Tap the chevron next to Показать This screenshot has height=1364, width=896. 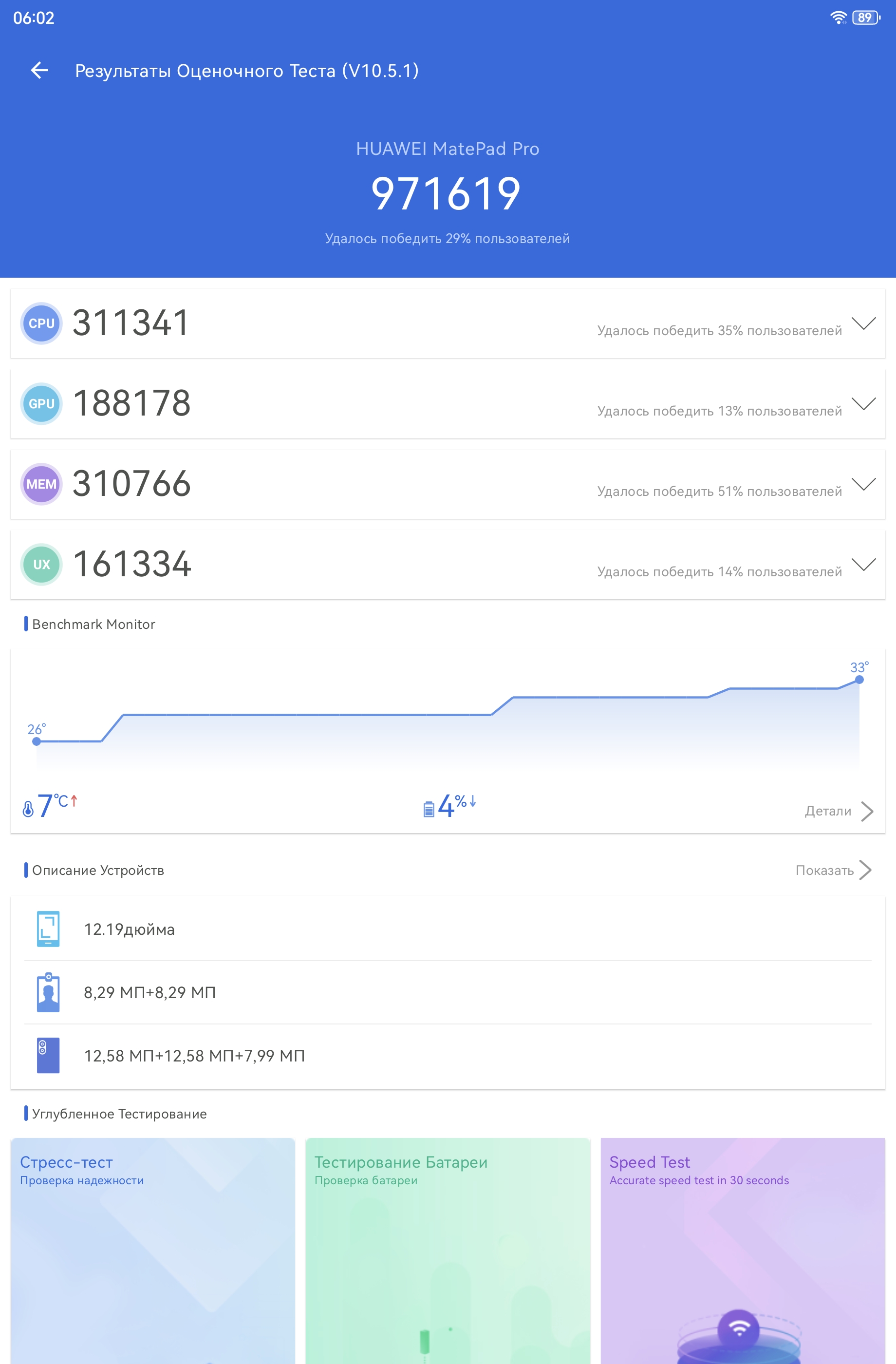[x=866, y=870]
